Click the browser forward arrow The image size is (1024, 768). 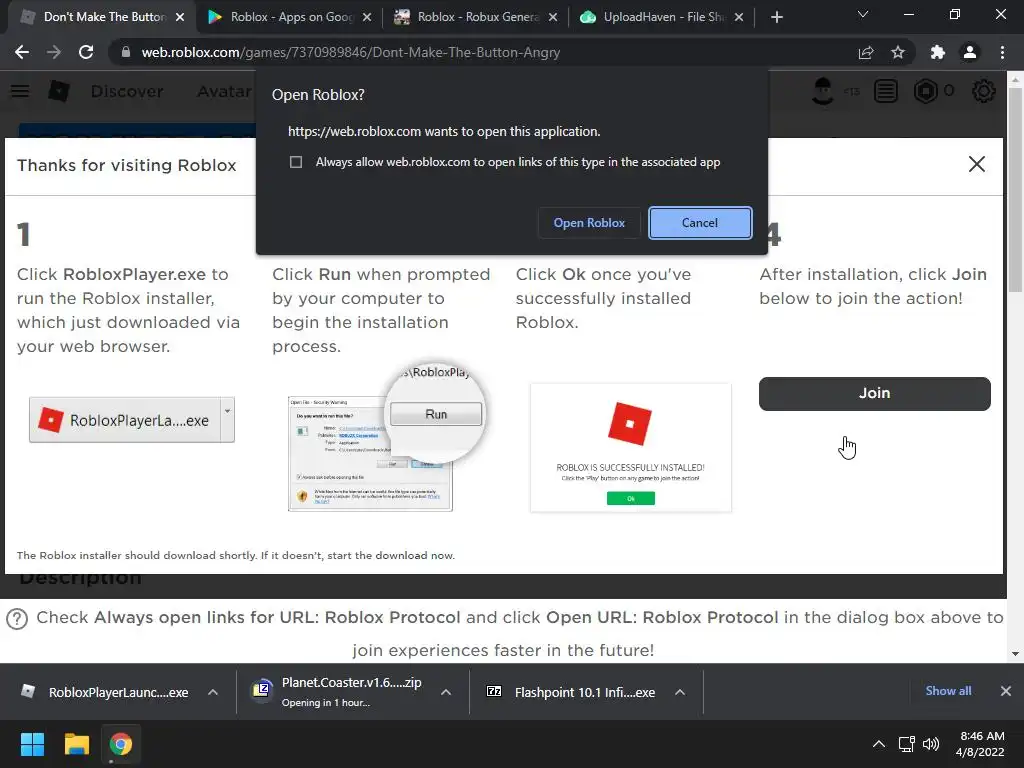(x=54, y=52)
